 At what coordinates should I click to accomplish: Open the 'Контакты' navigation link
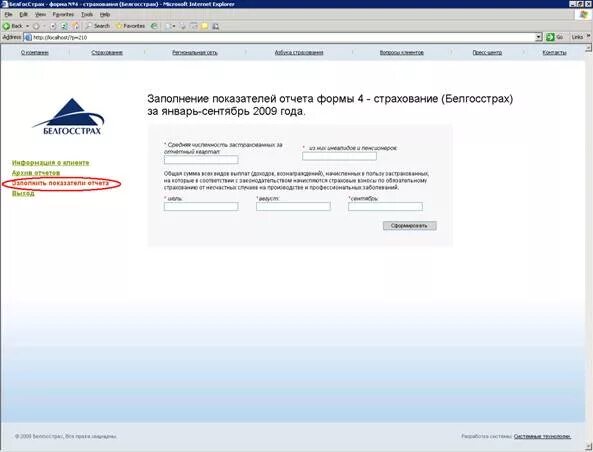(x=554, y=53)
